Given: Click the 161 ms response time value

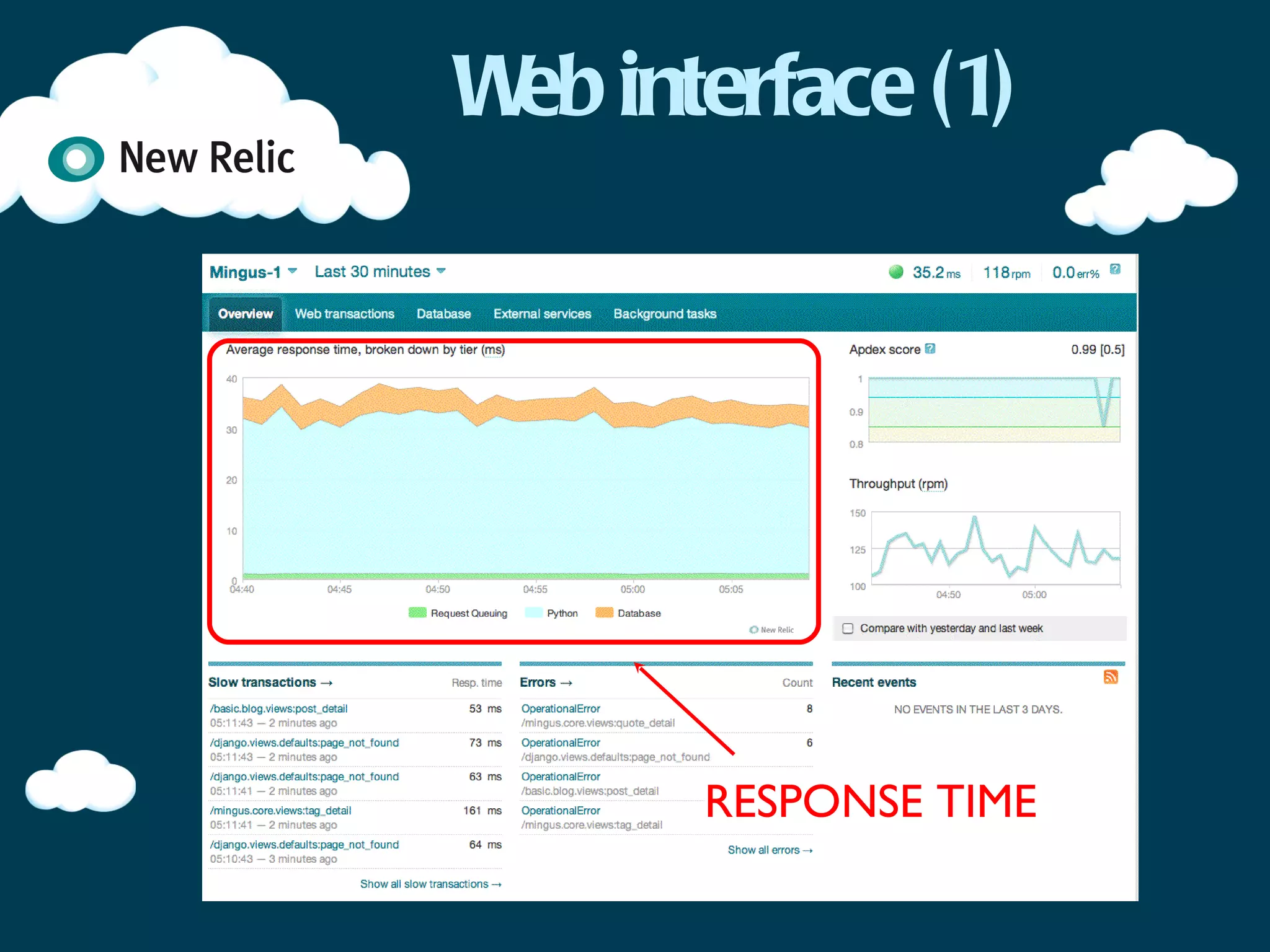Looking at the screenshot, I should [482, 811].
